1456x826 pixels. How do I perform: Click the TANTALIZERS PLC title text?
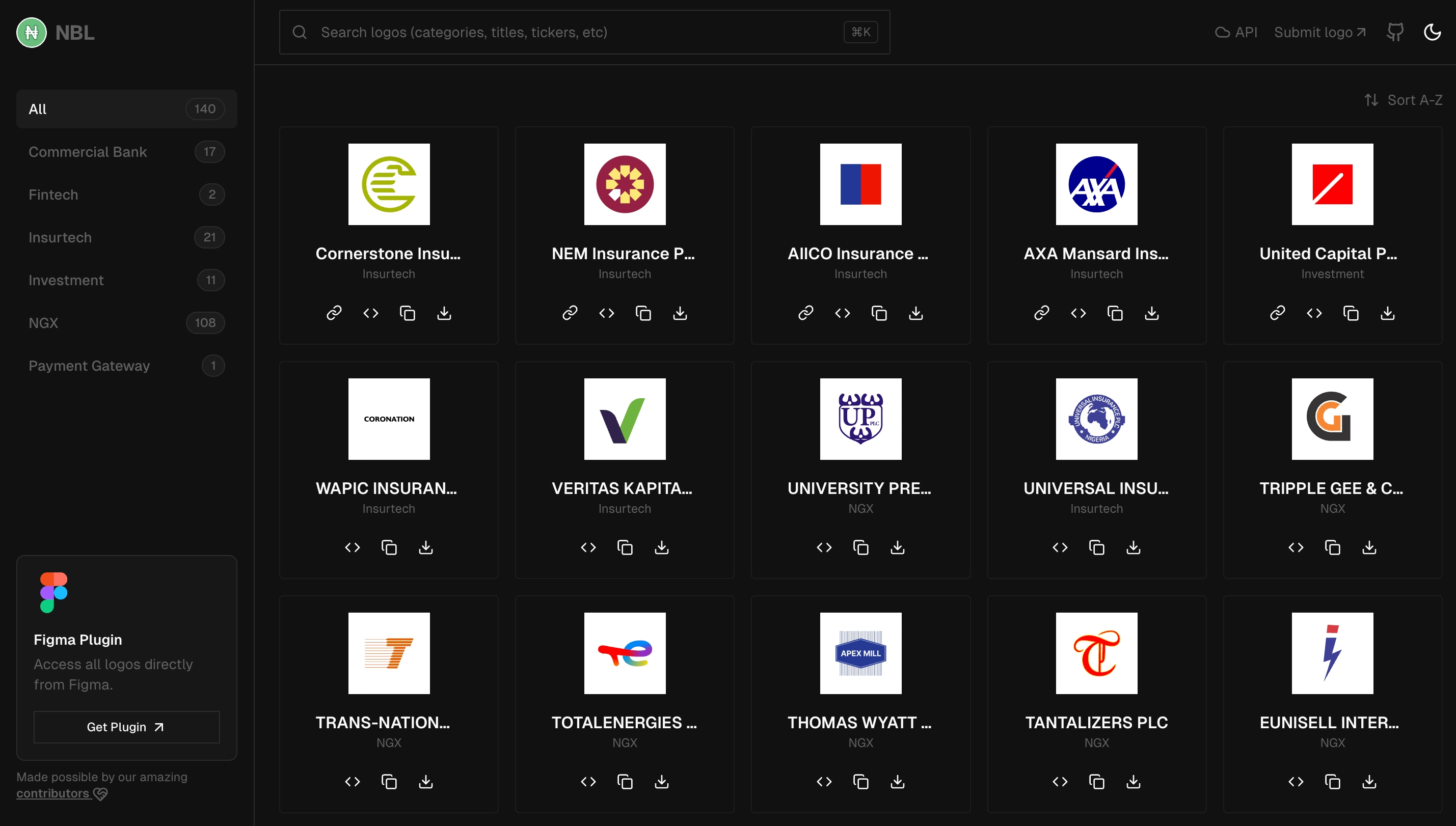click(1096, 723)
